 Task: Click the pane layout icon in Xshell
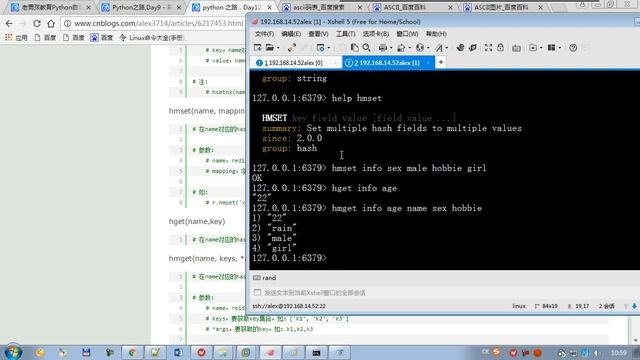551,48
